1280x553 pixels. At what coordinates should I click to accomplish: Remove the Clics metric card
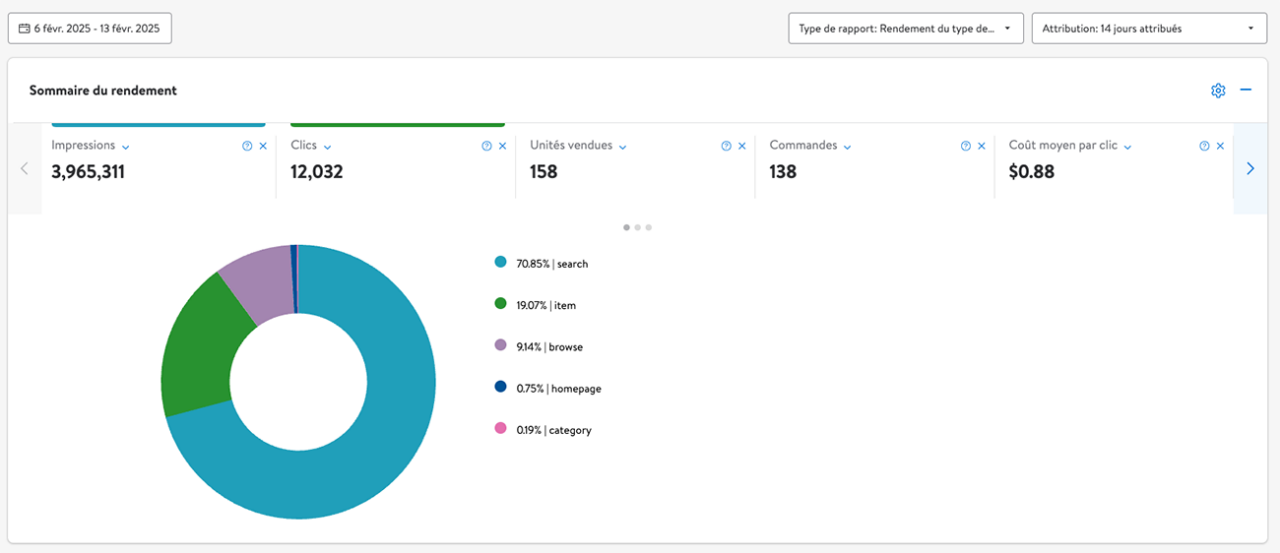(502, 146)
